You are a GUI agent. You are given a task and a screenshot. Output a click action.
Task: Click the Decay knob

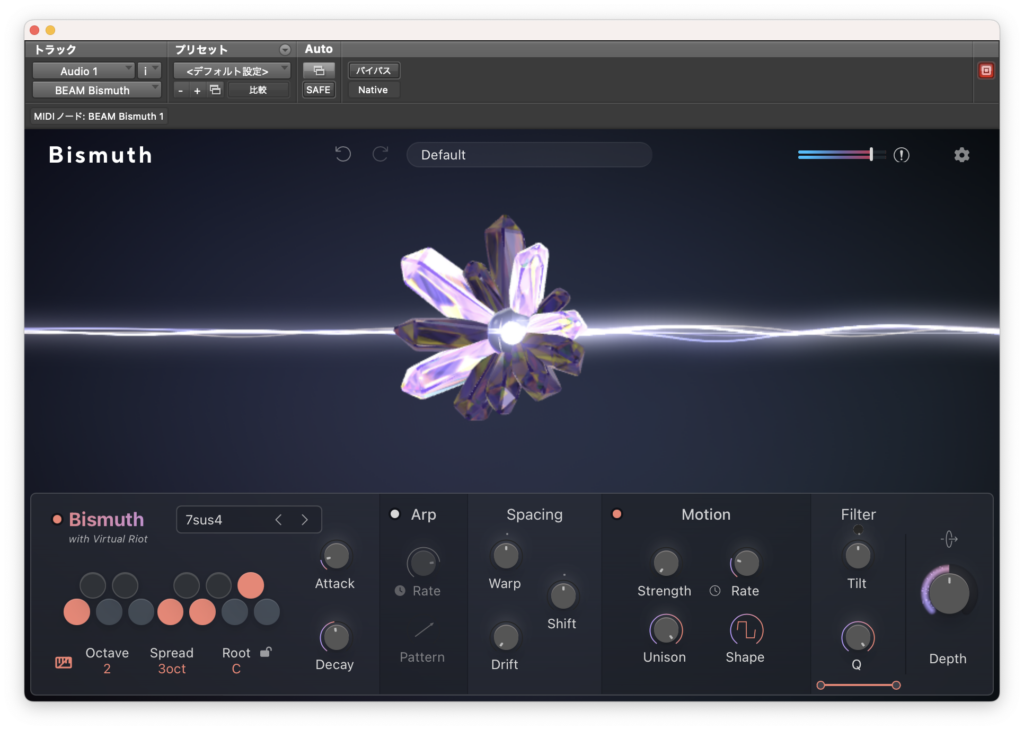[x=336, y=637]
